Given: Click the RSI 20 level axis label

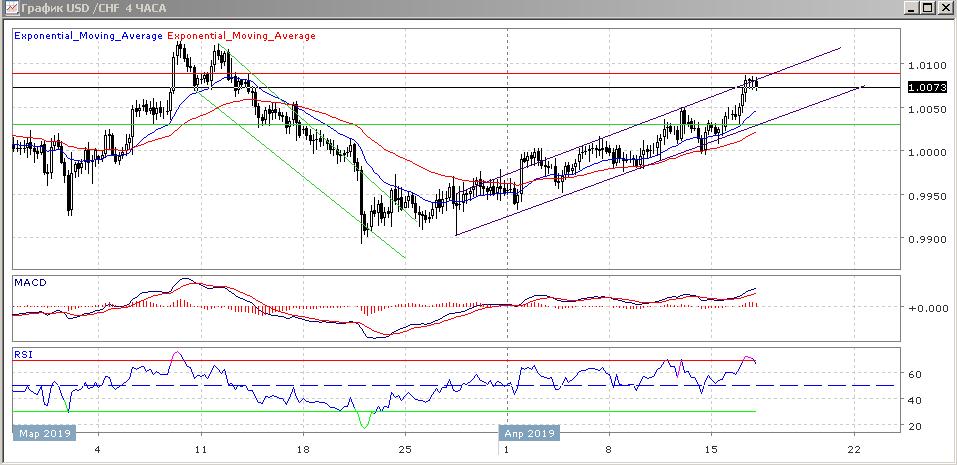Looking at the screenshot, I should coord(914,426).
